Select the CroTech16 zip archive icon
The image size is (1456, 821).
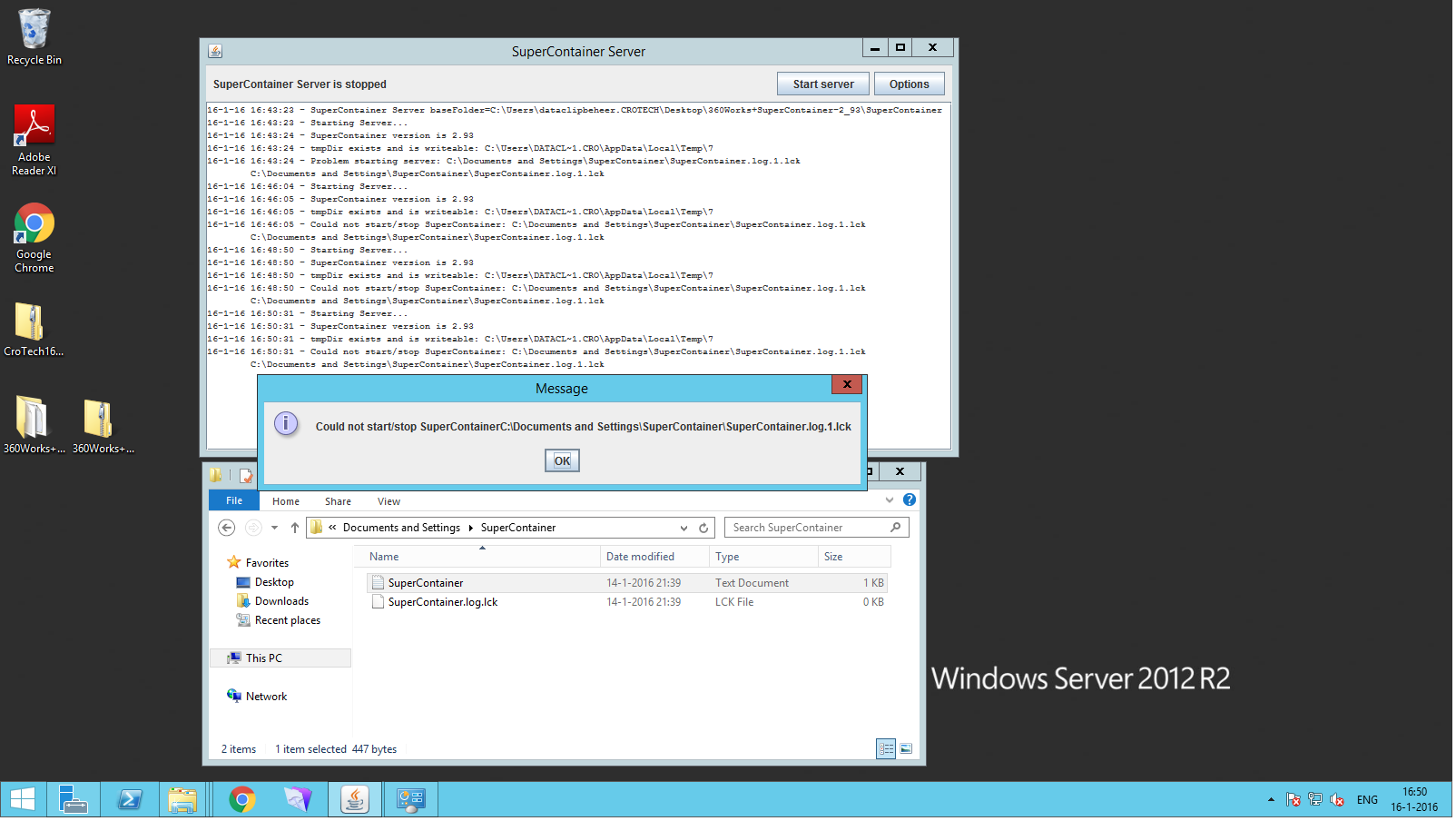[x=34, y=329]
